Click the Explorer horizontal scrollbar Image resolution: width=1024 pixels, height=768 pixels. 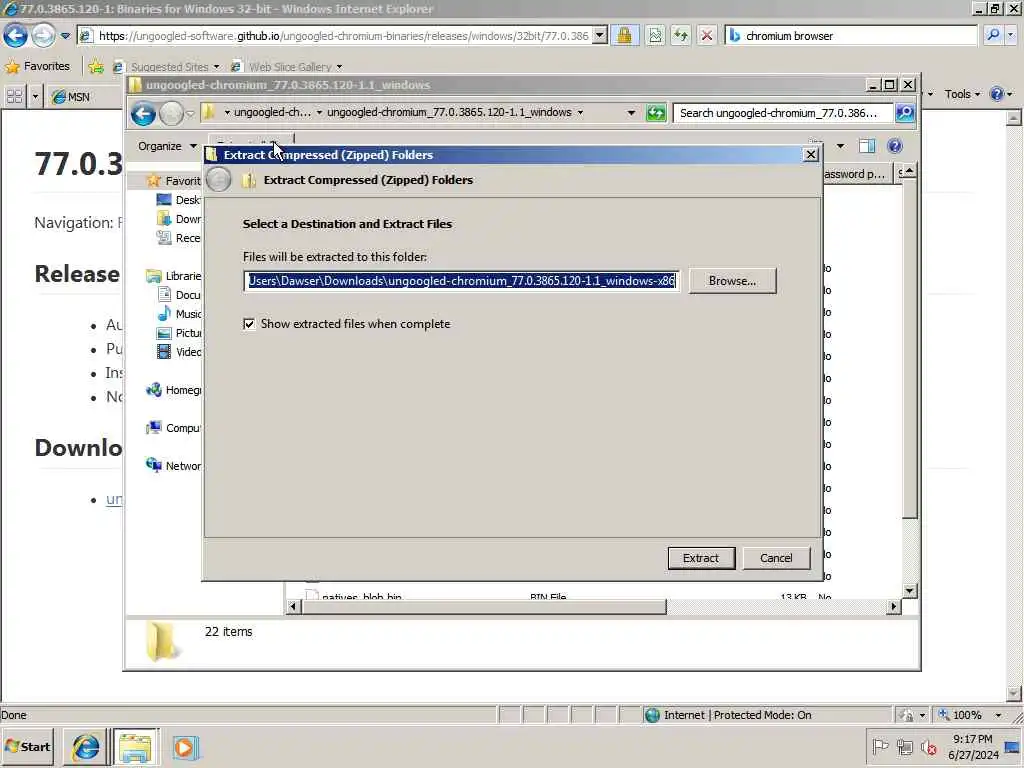click(x=483, y=607)
